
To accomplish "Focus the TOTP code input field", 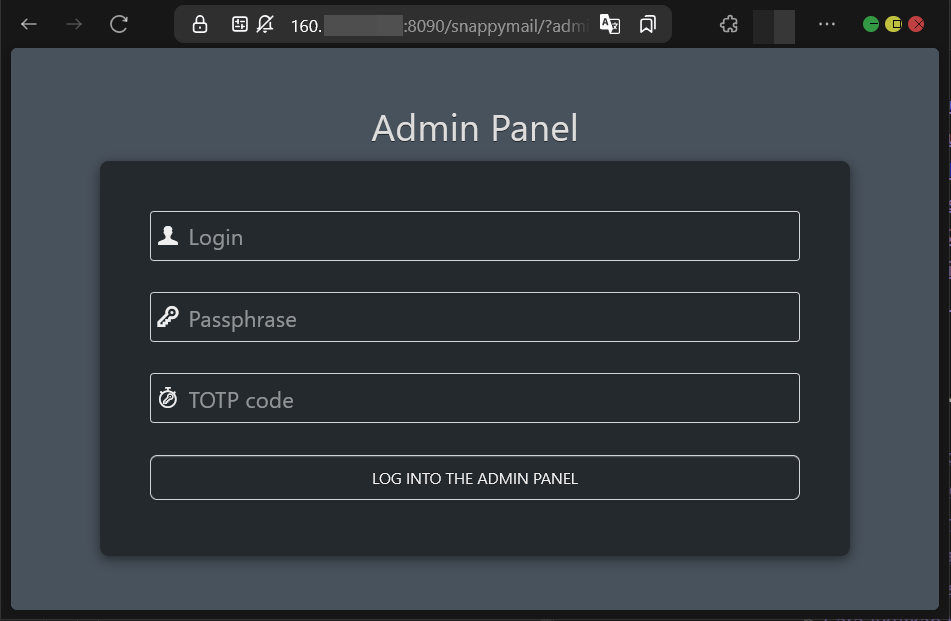I will (475, 398).
